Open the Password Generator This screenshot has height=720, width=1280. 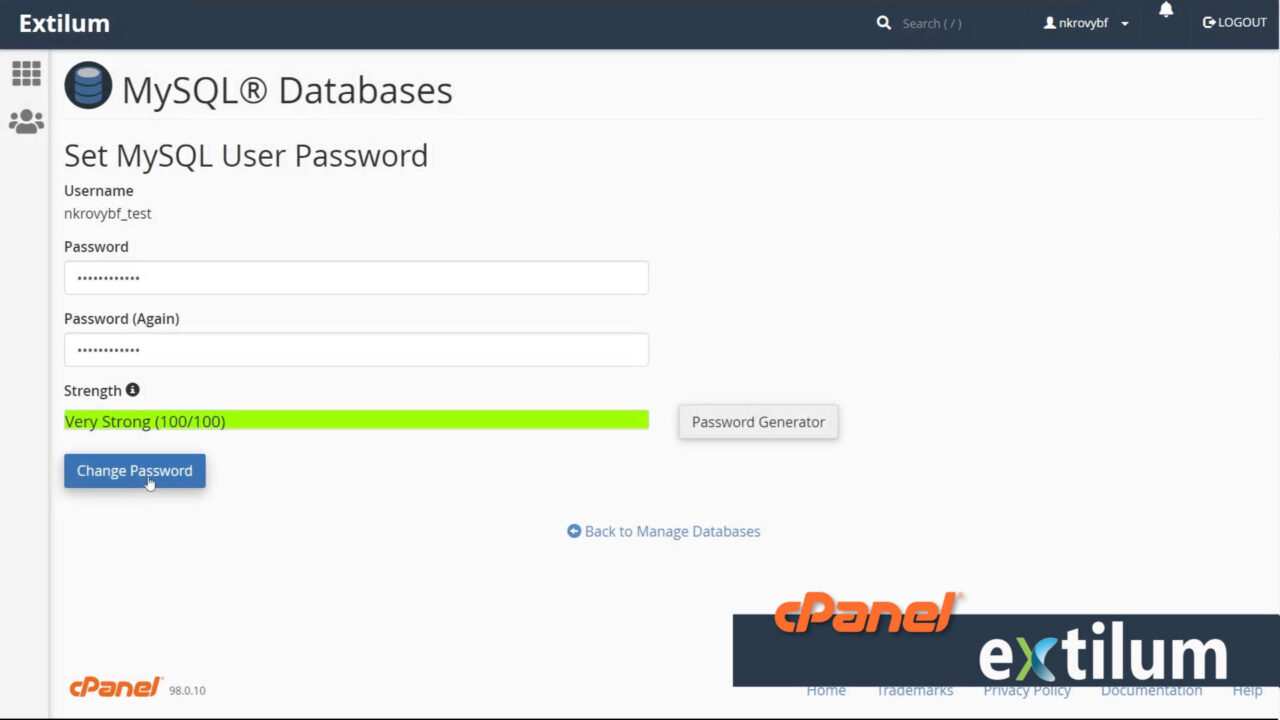(x=757, y=421)
